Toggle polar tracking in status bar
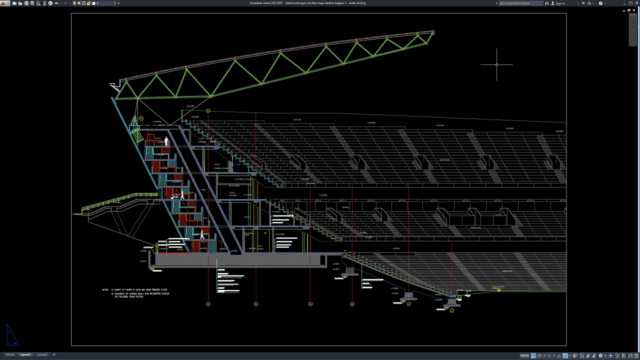The image size is (640, 360). click(539, 356)
